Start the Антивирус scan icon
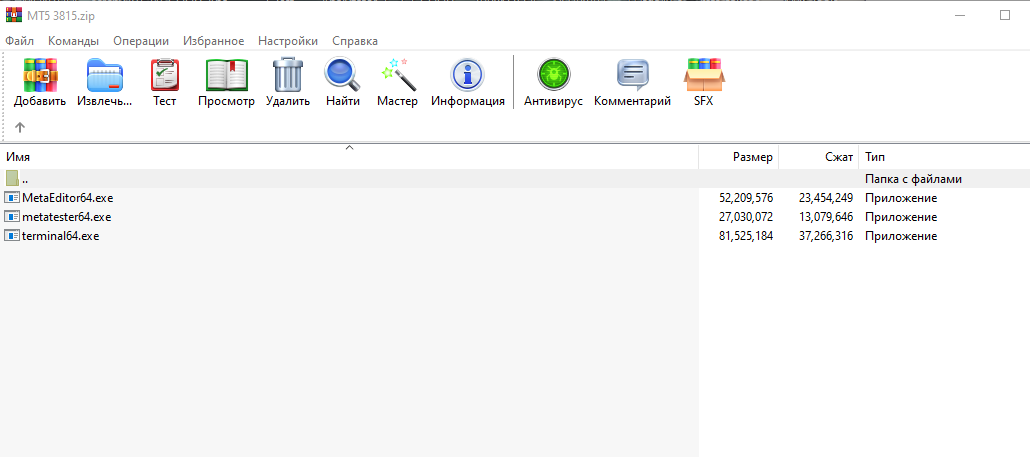 553,74
